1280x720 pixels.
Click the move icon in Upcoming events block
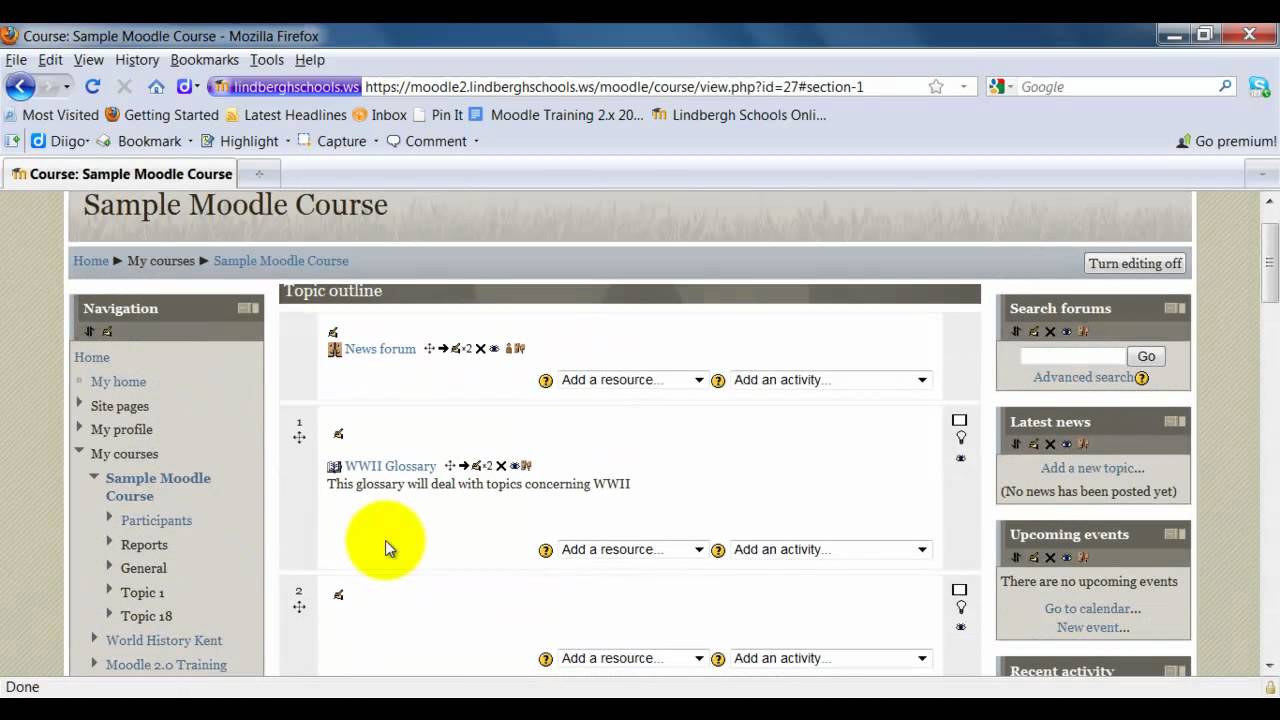coord(1016,558)
